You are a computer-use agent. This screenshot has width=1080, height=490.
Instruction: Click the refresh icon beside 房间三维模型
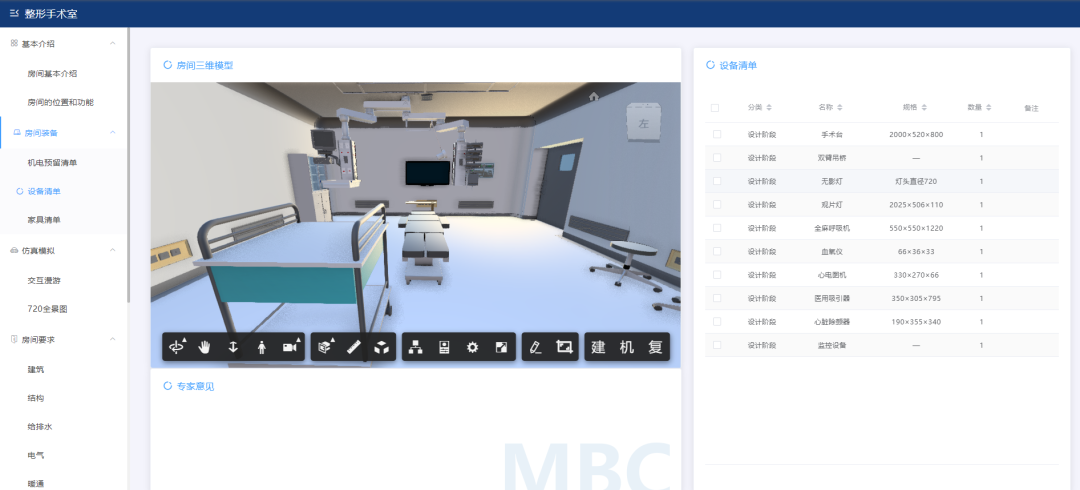coord(167,65)
